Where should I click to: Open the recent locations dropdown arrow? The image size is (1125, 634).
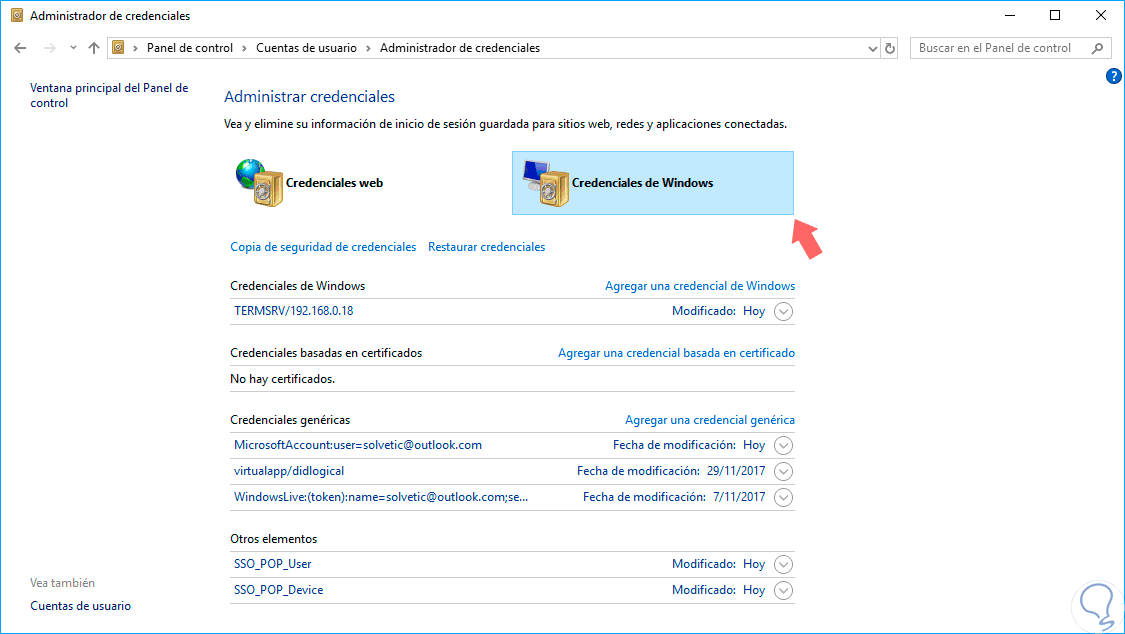pyautogui.click(x=73, y=48)
